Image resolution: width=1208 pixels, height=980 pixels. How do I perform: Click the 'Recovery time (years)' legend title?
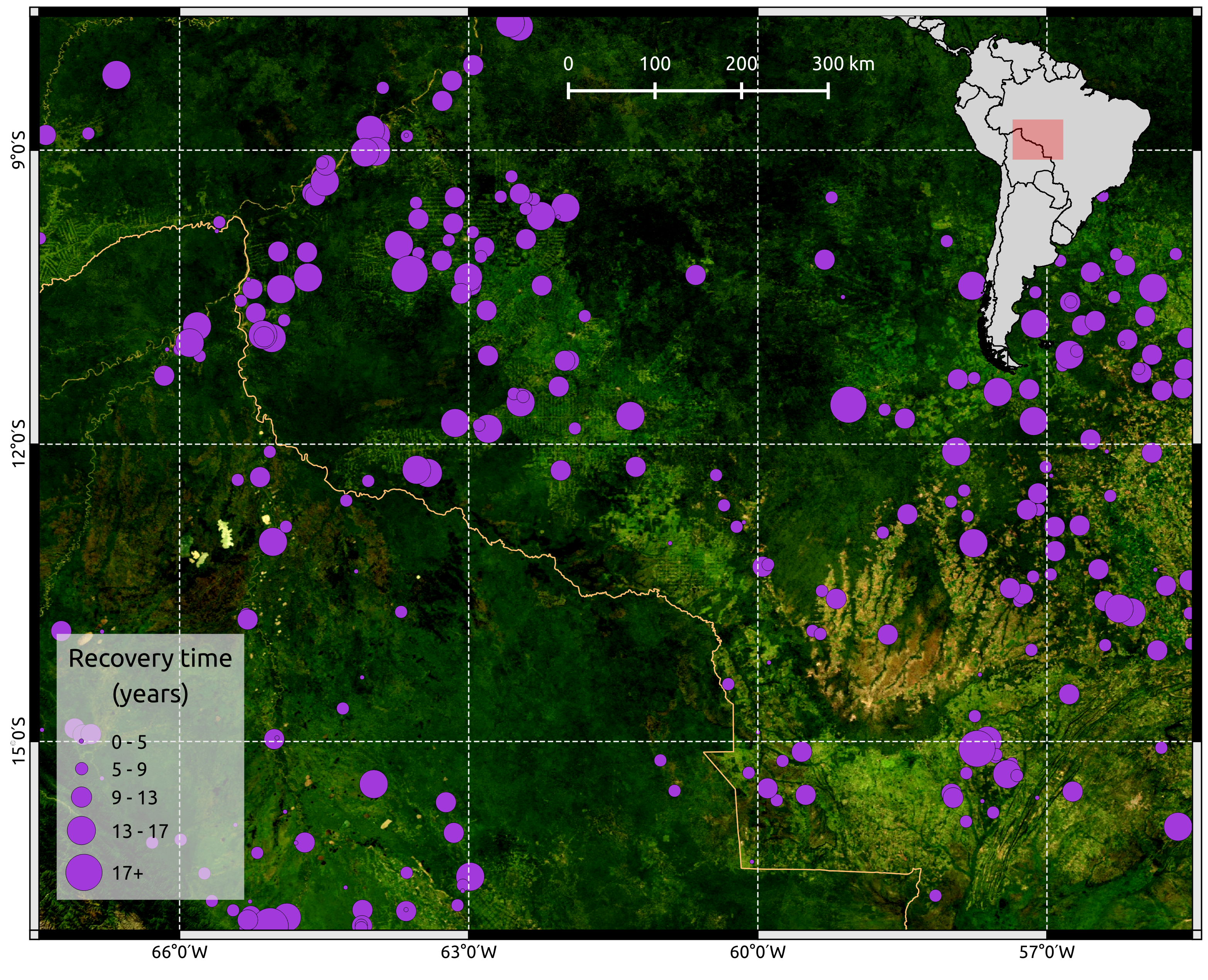pyautogui.click(x=150, y=676)
